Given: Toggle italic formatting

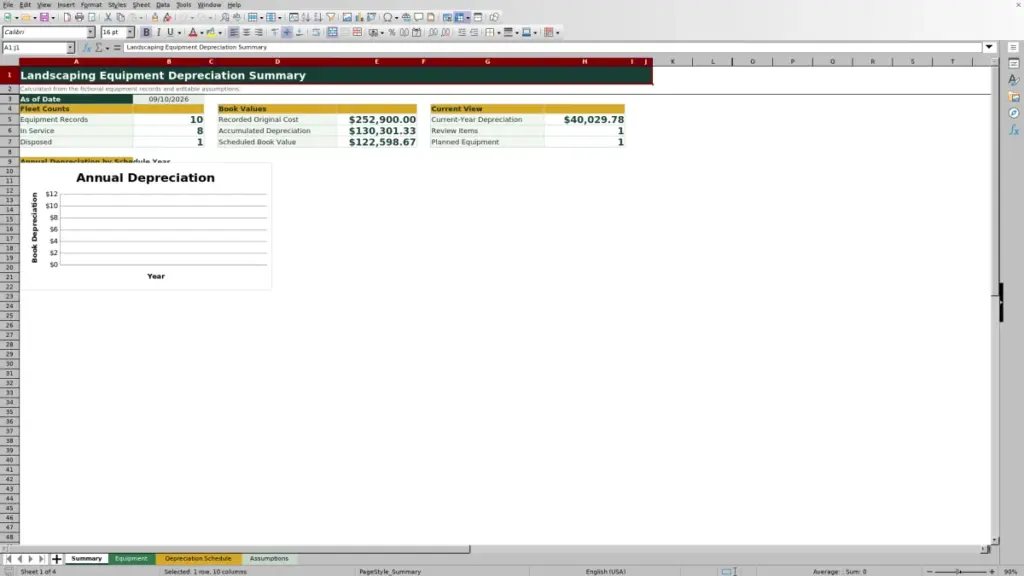Looking at the screenshot, I should pyautogui.click(x=159, y=33).
